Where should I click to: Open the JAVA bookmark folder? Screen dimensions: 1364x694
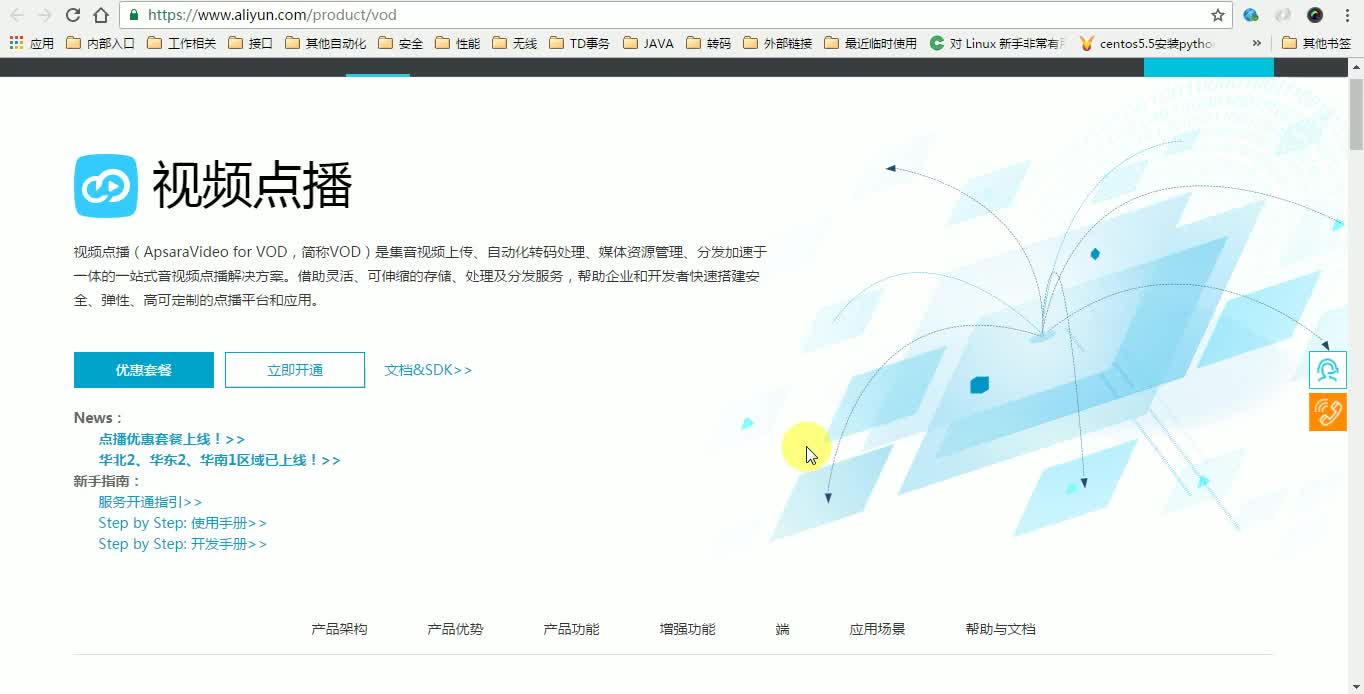coord(648,43)
